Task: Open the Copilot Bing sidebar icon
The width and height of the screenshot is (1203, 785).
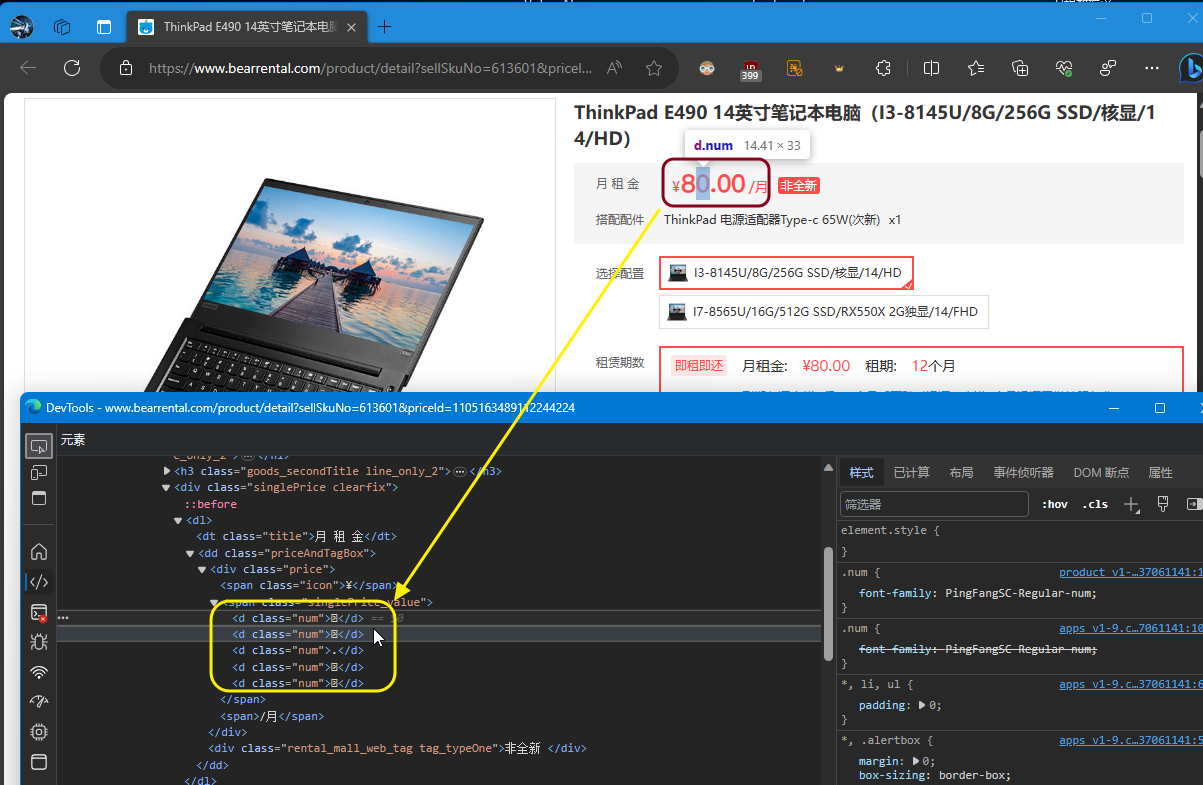Action: 1191,68
